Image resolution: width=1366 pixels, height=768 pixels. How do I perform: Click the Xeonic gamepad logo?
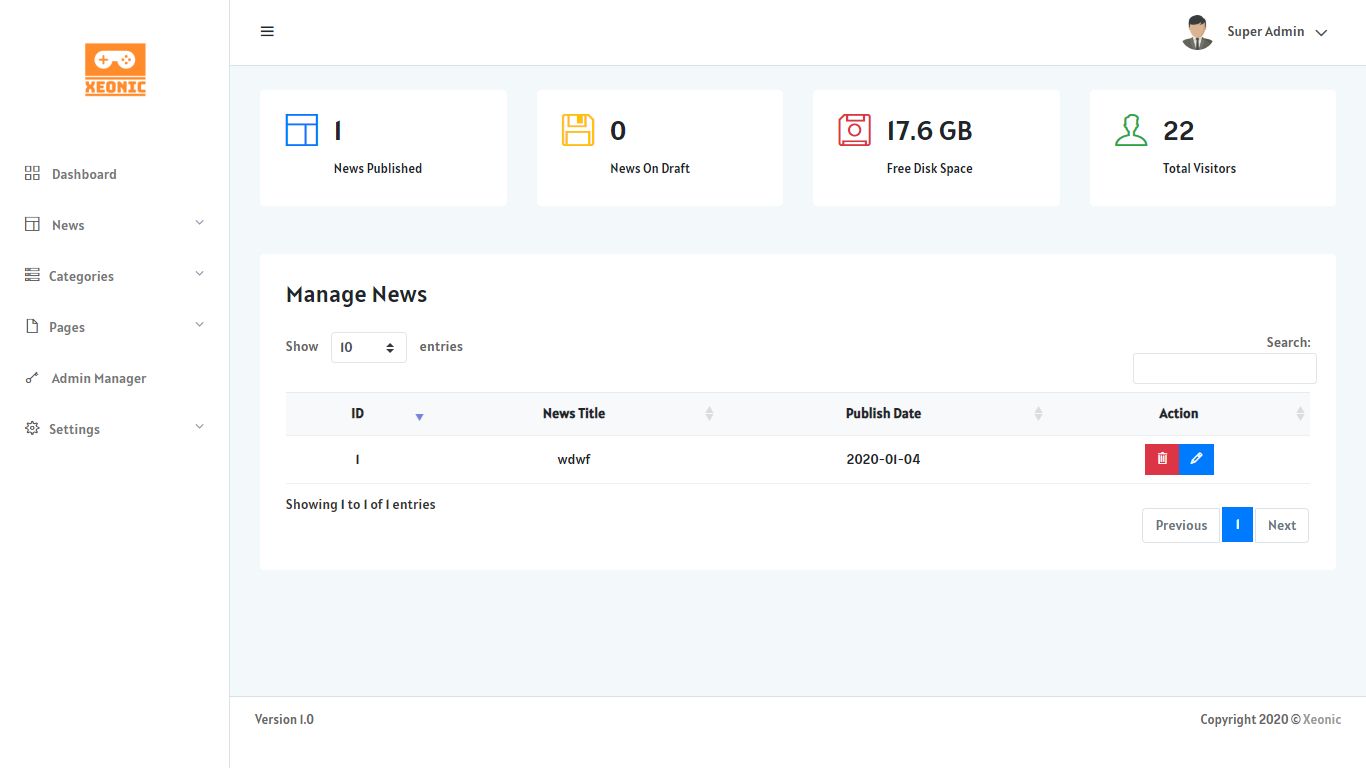tap(115, 69)
